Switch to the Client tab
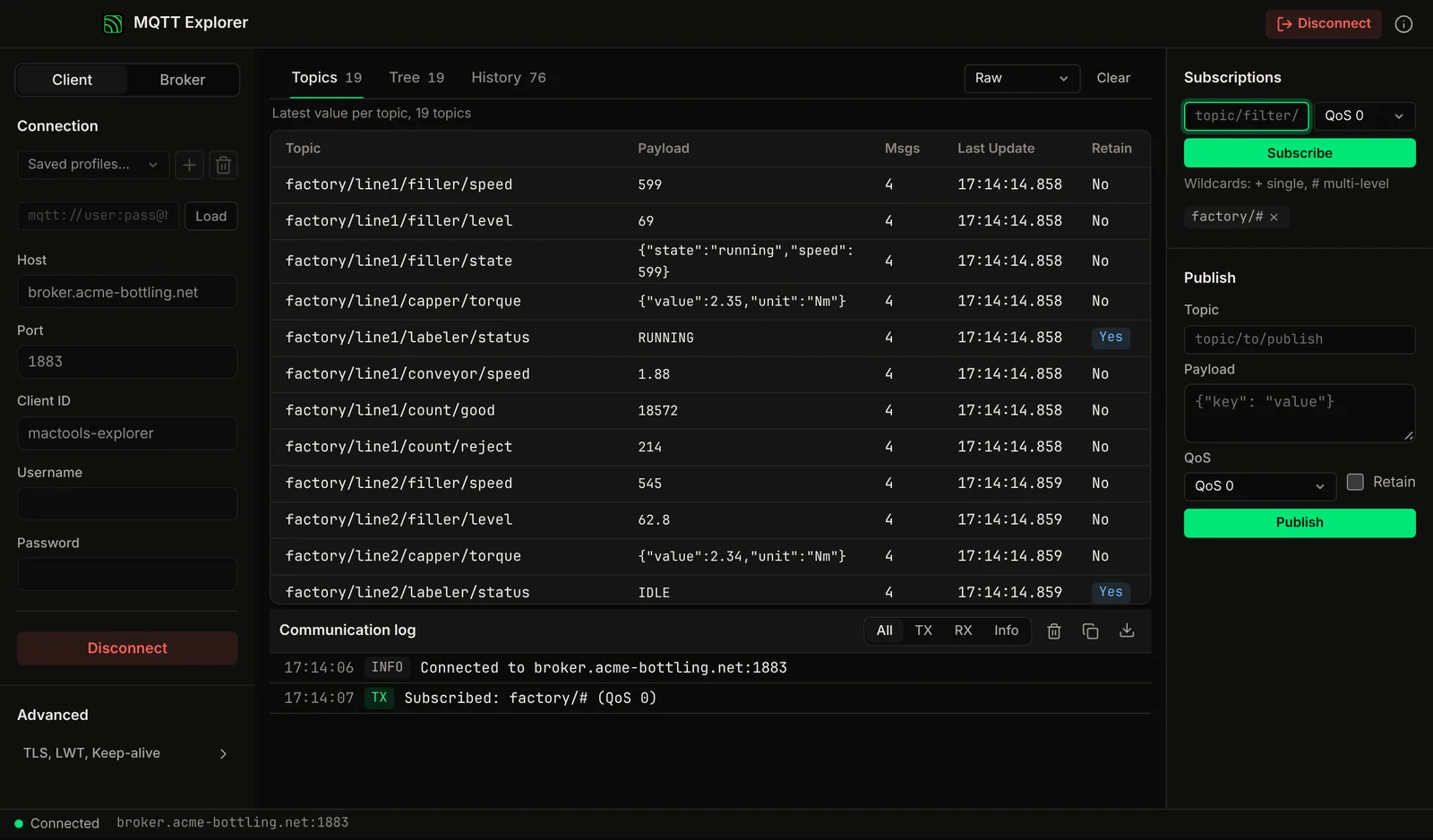Image resolution: width=1433 pixels, height=840 pixels. click(x=72, y=80)
